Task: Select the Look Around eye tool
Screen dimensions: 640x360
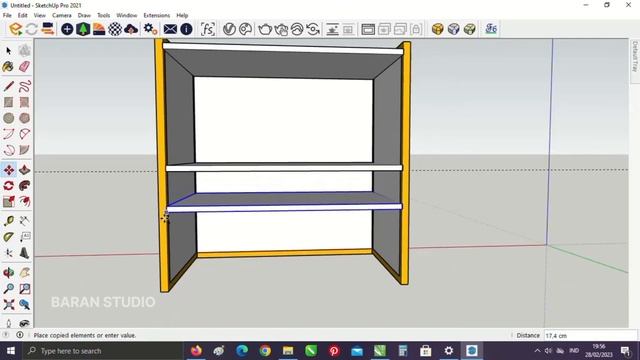Action: [x=24, y=323]
